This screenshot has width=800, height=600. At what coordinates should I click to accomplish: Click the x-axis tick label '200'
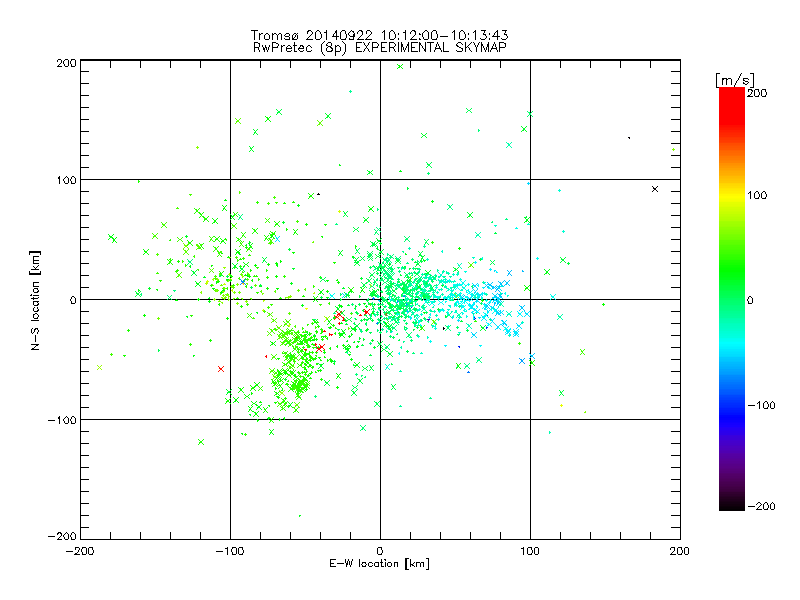click(x=680, y=551)
